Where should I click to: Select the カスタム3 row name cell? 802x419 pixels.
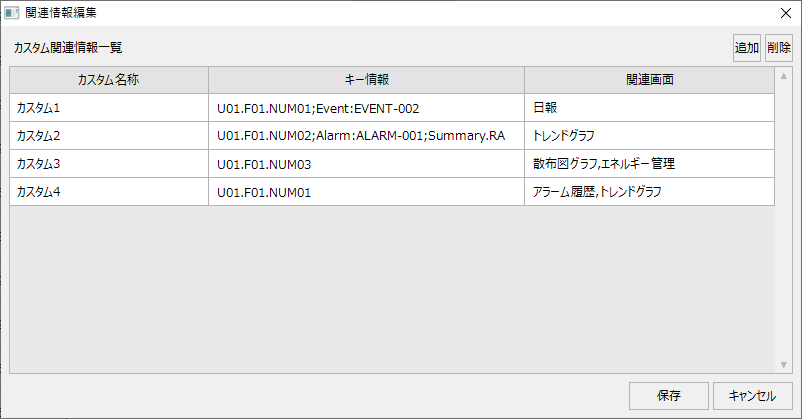pos(109,164)
